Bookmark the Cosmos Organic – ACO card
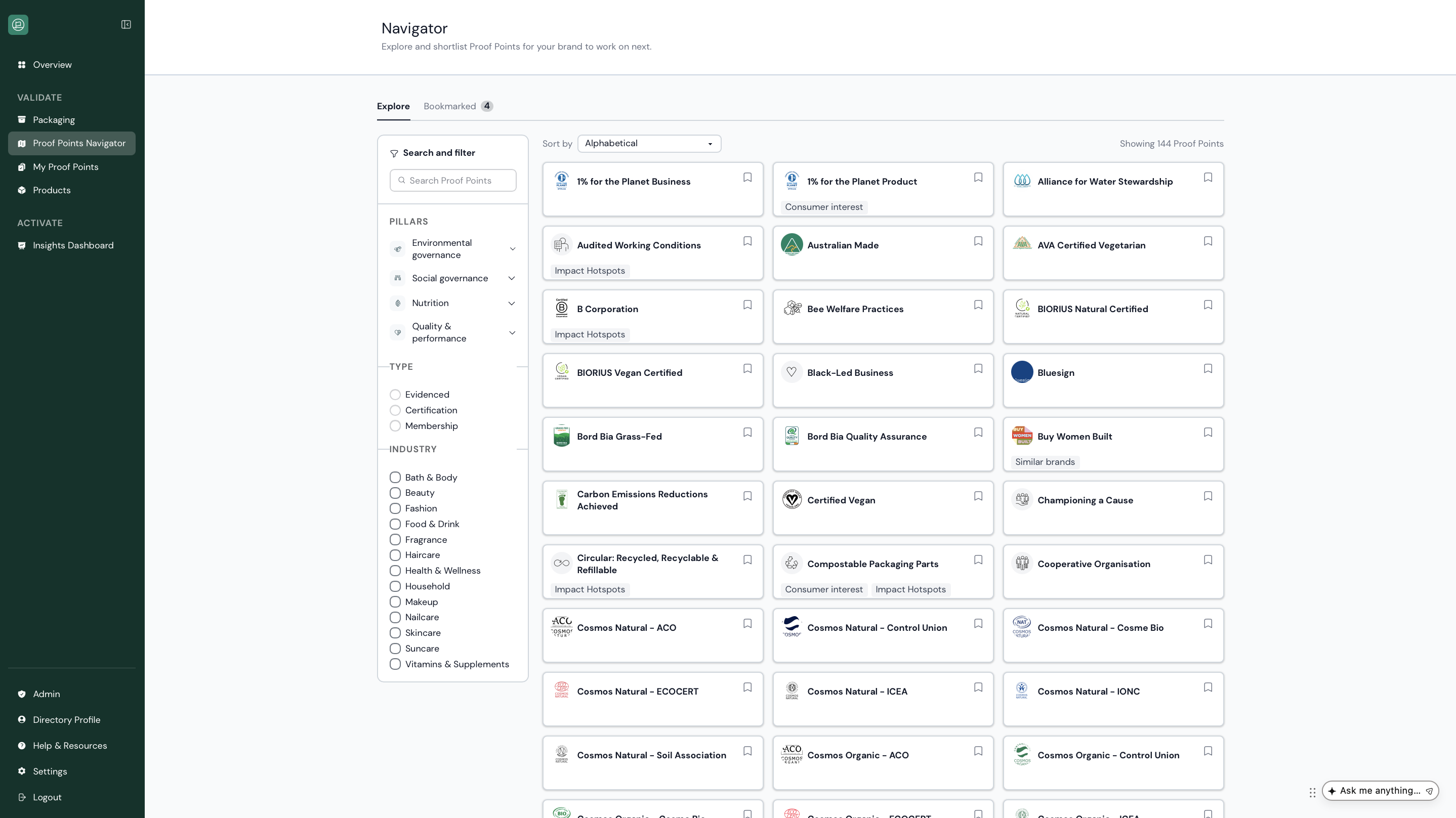1456x818 pixels. tap(978, 751)
